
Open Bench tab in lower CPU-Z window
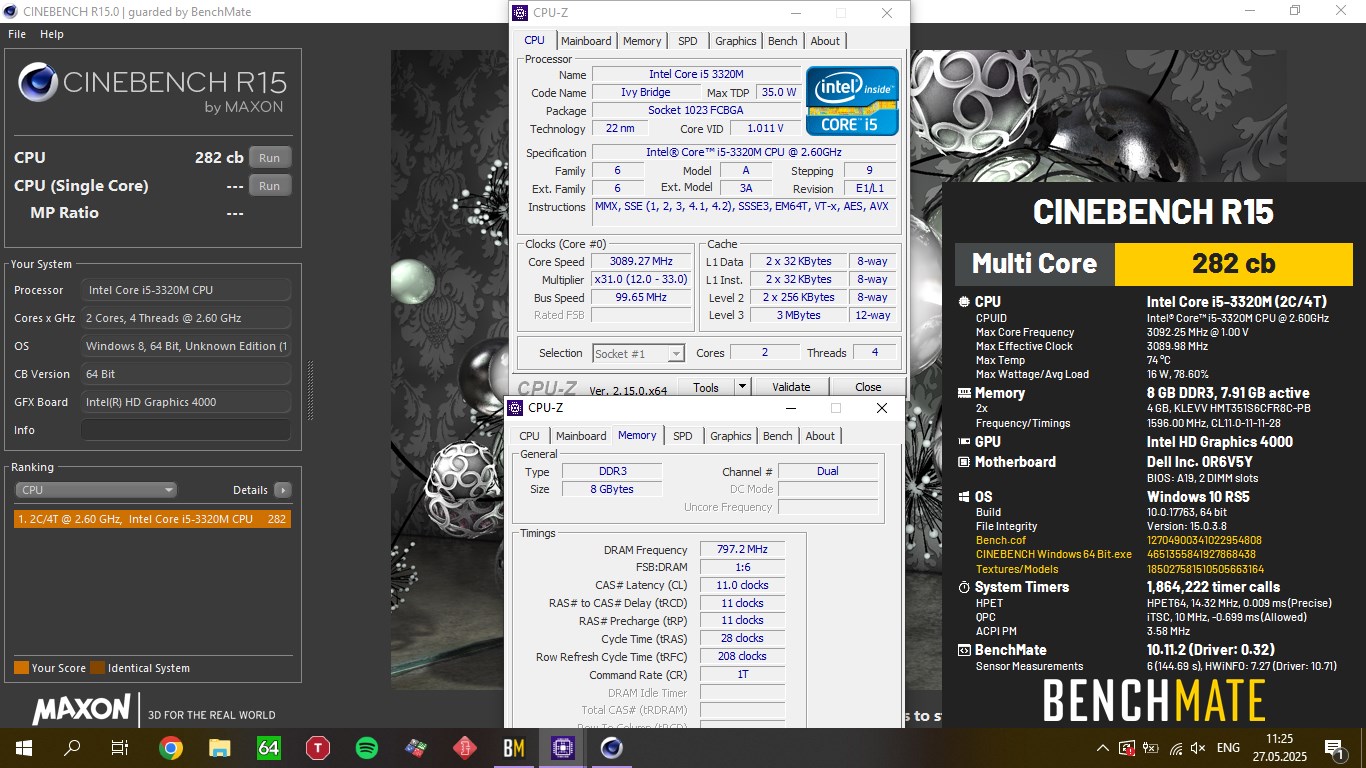click(x=778, y=436)
